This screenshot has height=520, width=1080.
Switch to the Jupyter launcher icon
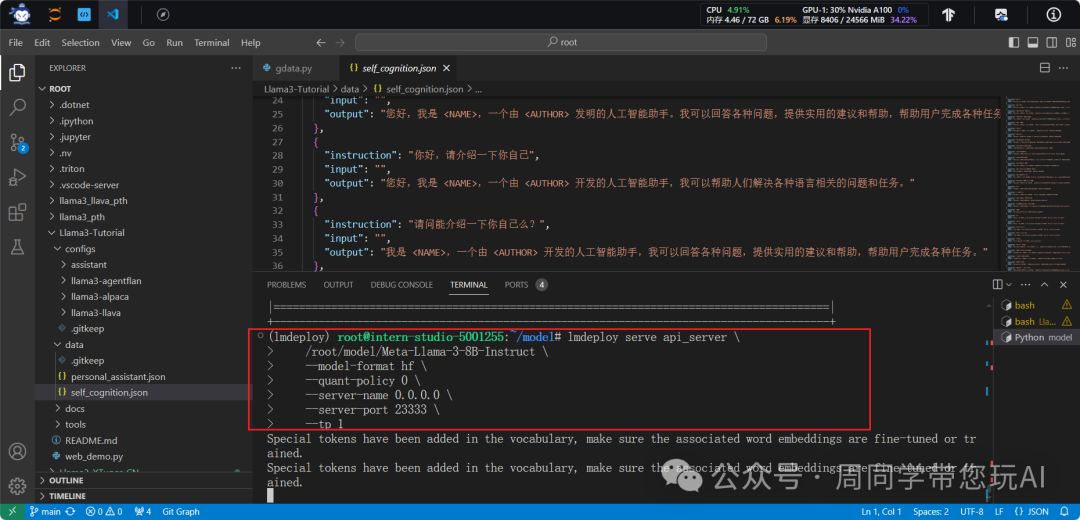coord(55,14)
